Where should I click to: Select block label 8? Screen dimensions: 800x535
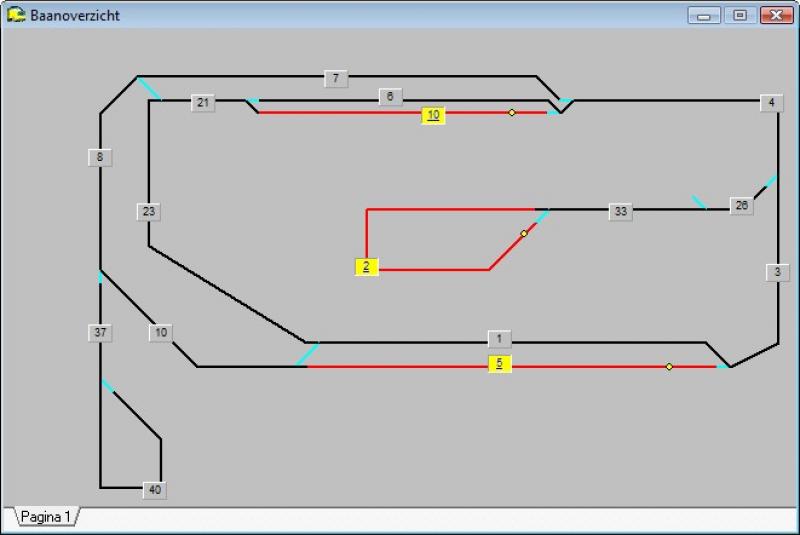click(x=100, y=157)
